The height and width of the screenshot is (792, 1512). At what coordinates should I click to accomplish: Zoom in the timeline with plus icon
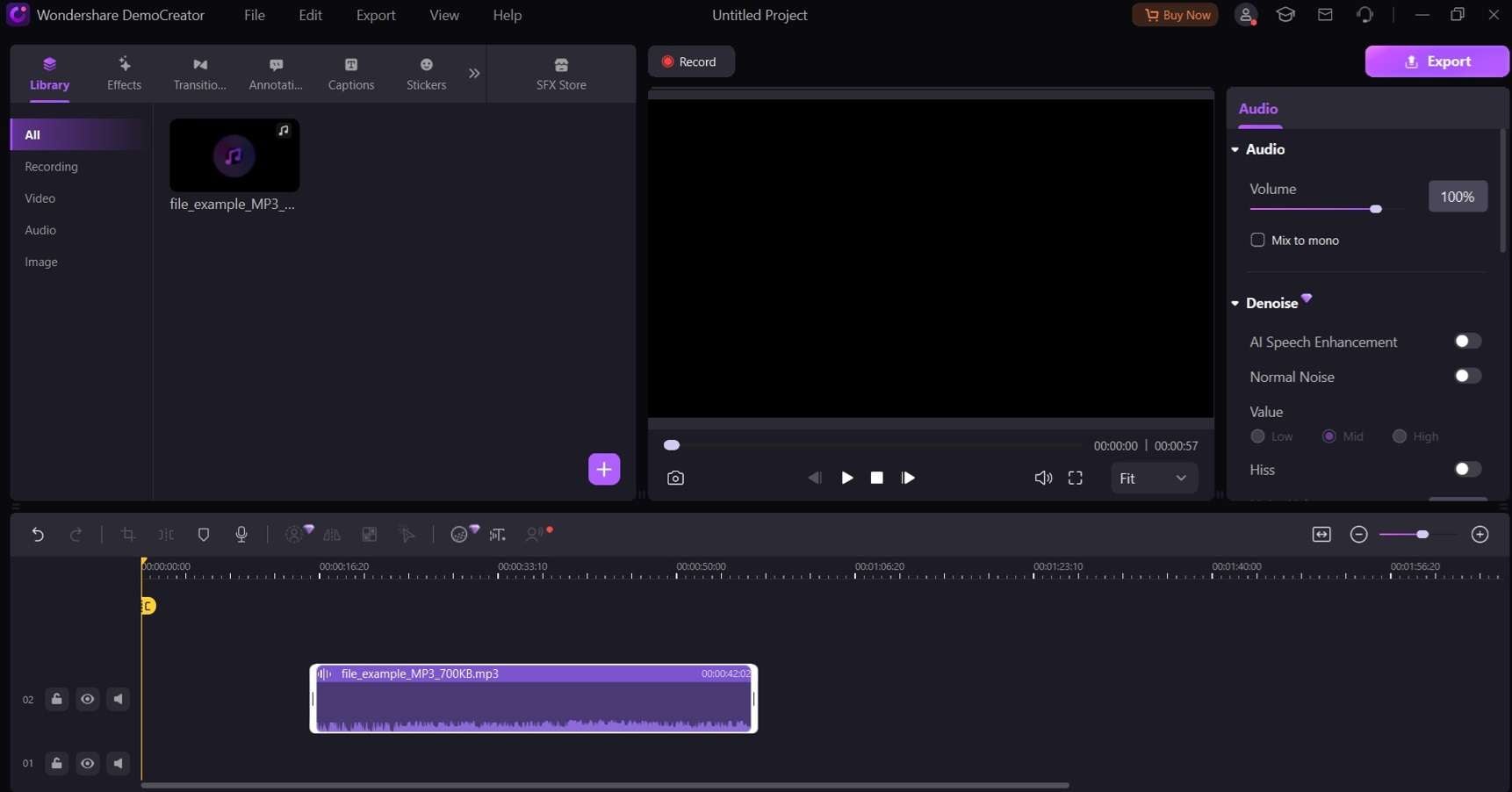click(1480, 534)
